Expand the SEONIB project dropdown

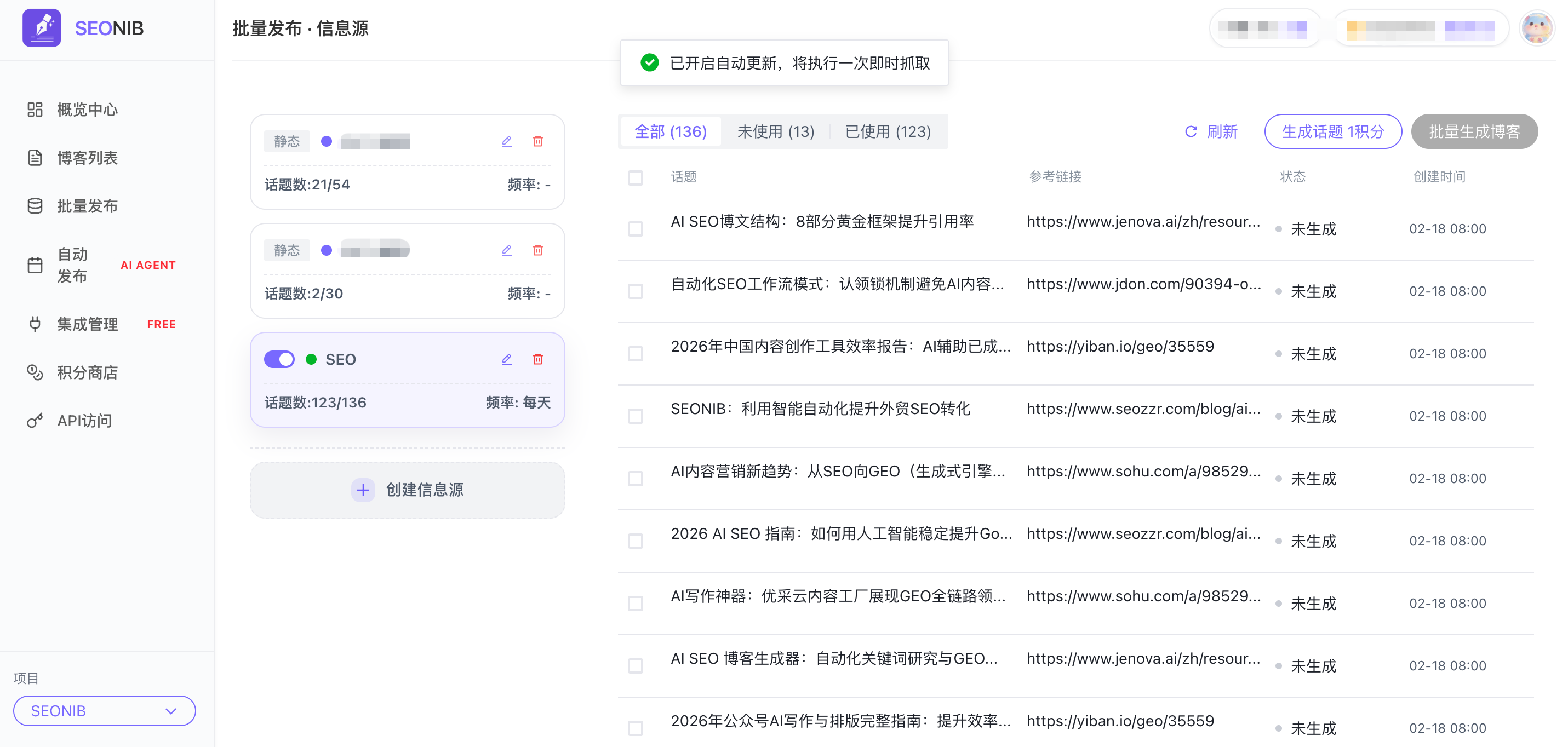coord(104,710)
